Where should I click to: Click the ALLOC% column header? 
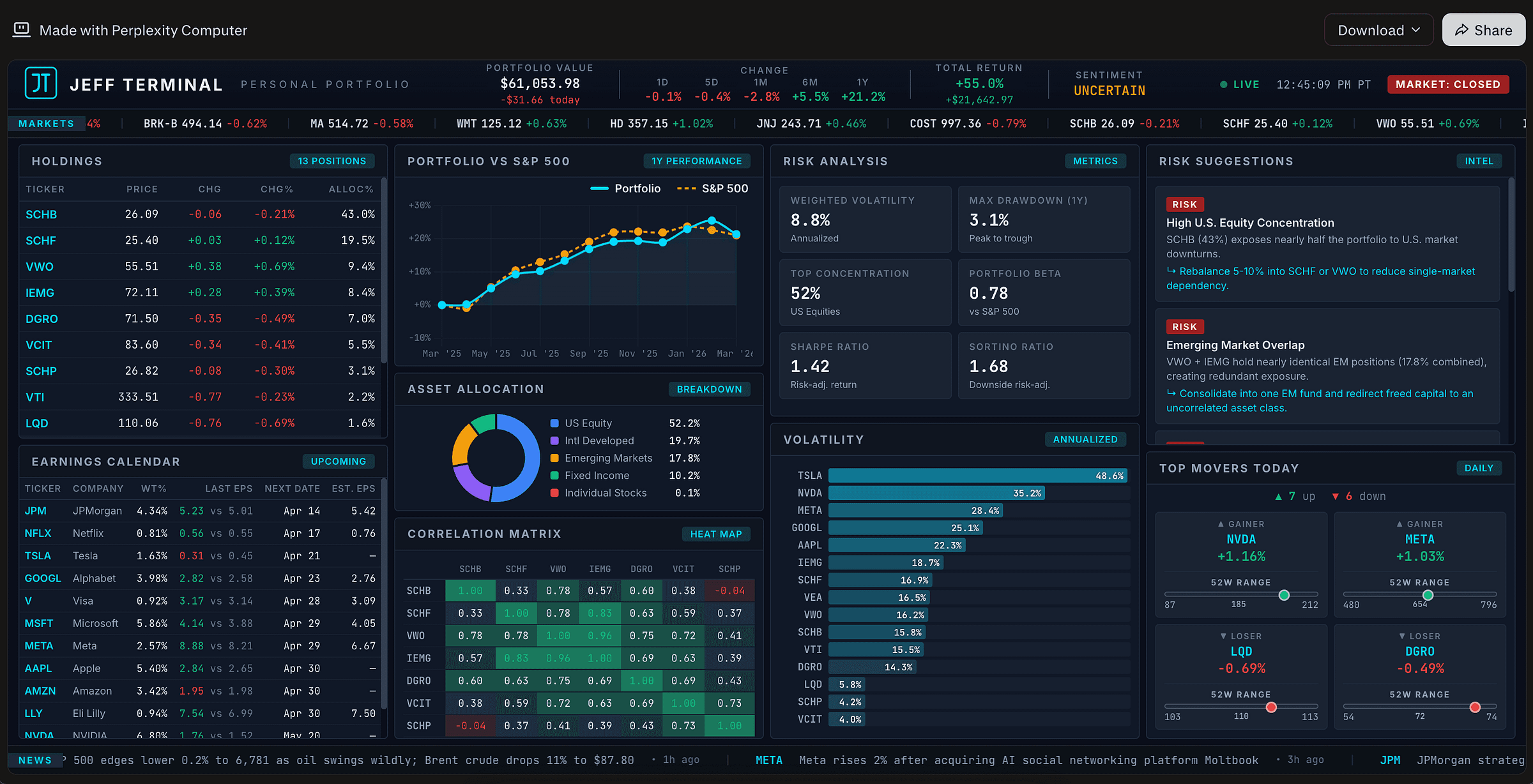click(x=351, y=189)
